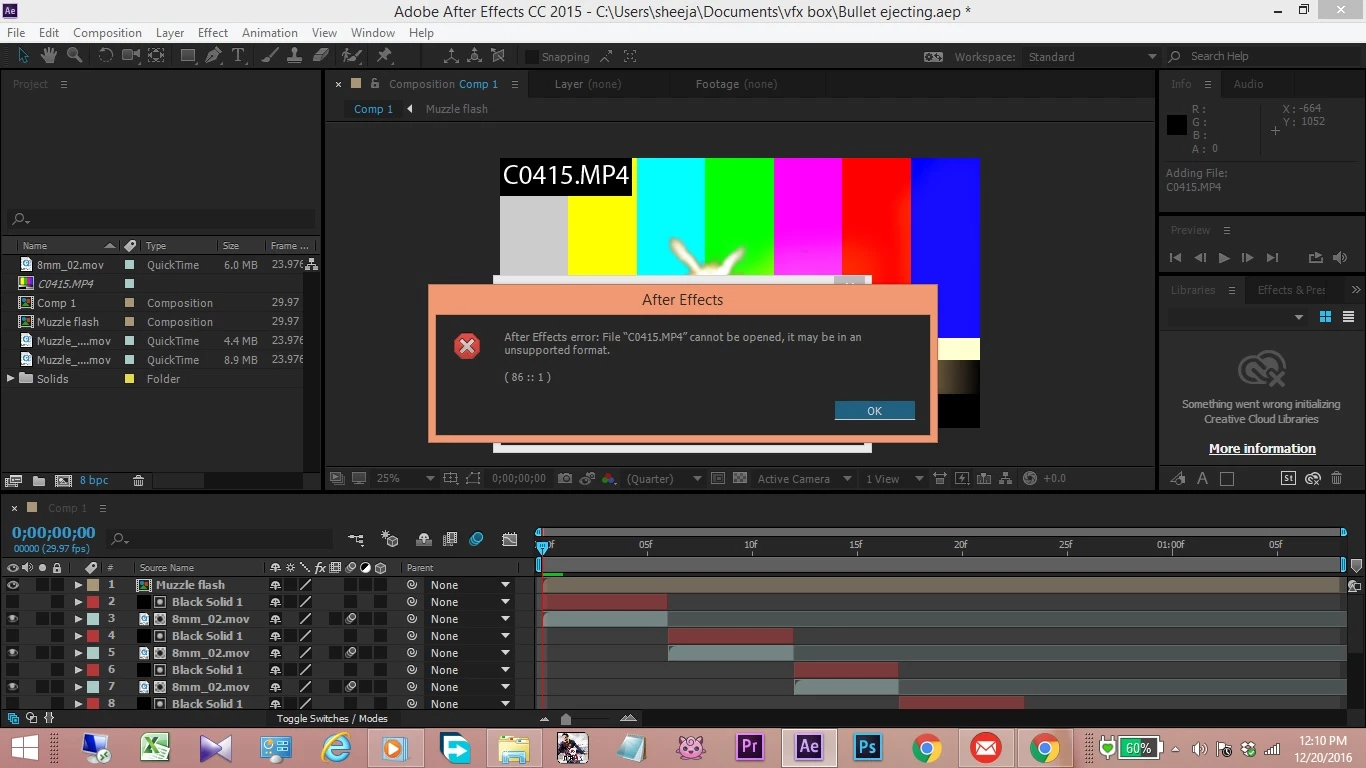
Task: Play the preview with play button
Action: 1224,257
